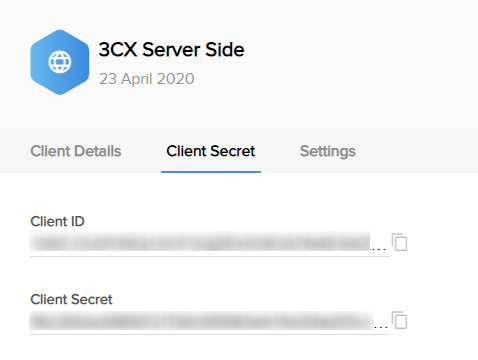Screen dimensions: 478x360
Task: Click the 23 April 2020 date text
Action: (147, 79)
